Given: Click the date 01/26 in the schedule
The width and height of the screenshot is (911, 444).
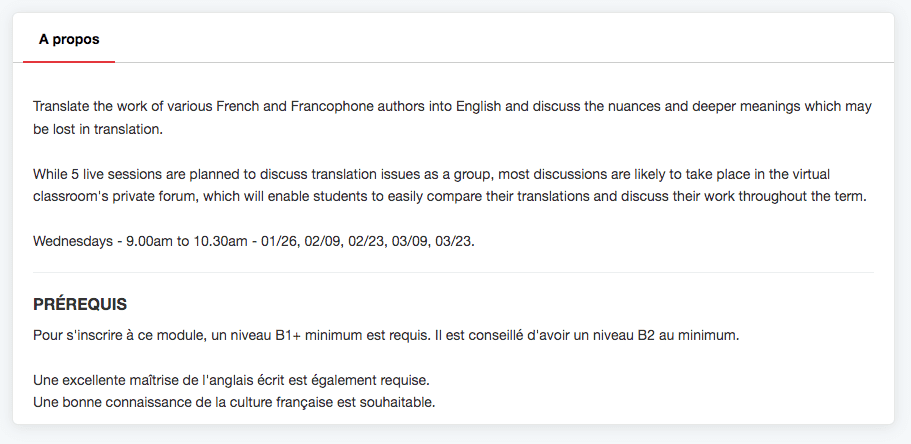Looking at the screenshot, I should point(279,241).
